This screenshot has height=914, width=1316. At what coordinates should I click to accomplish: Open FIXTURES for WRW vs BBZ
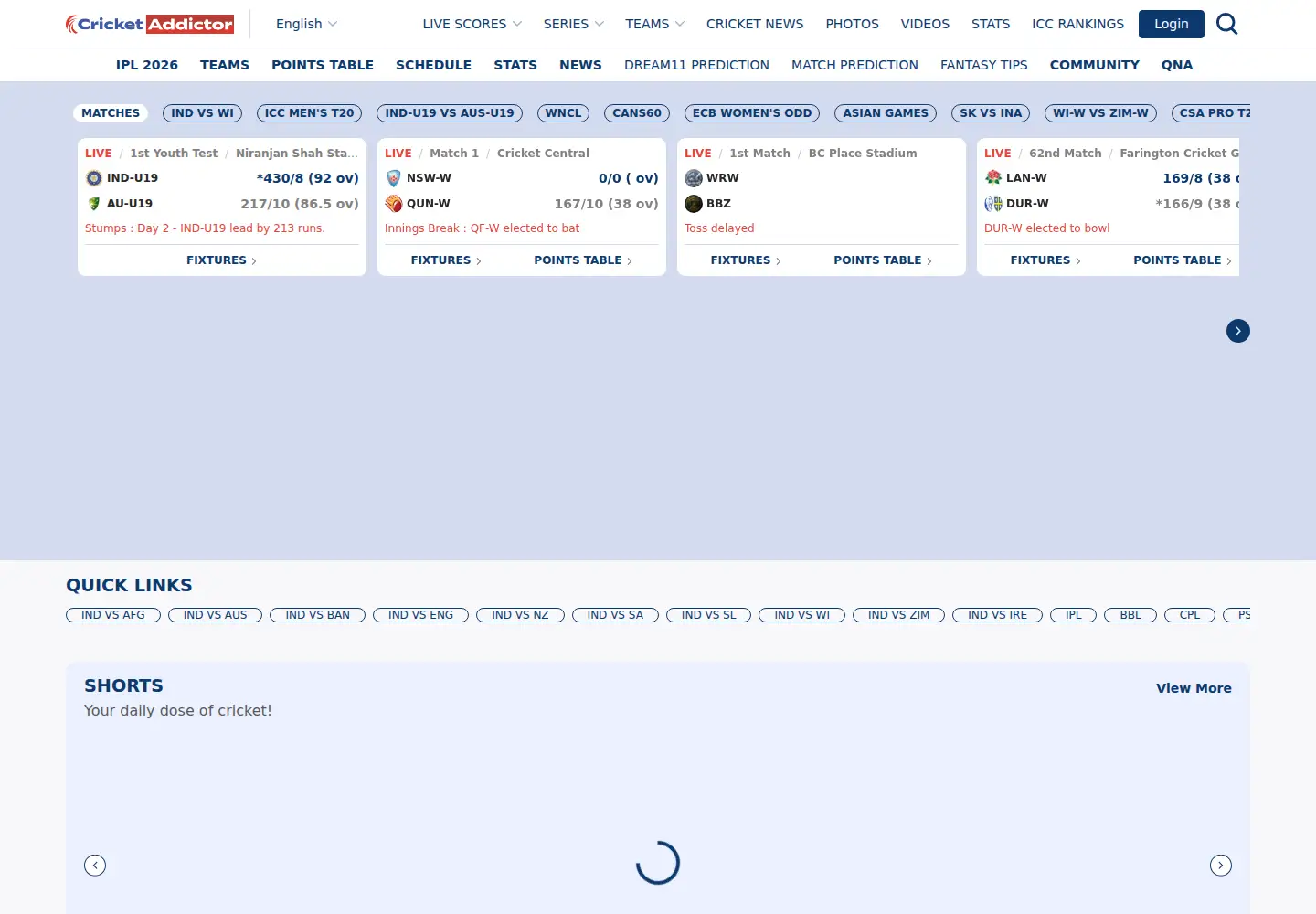[746, 260]
